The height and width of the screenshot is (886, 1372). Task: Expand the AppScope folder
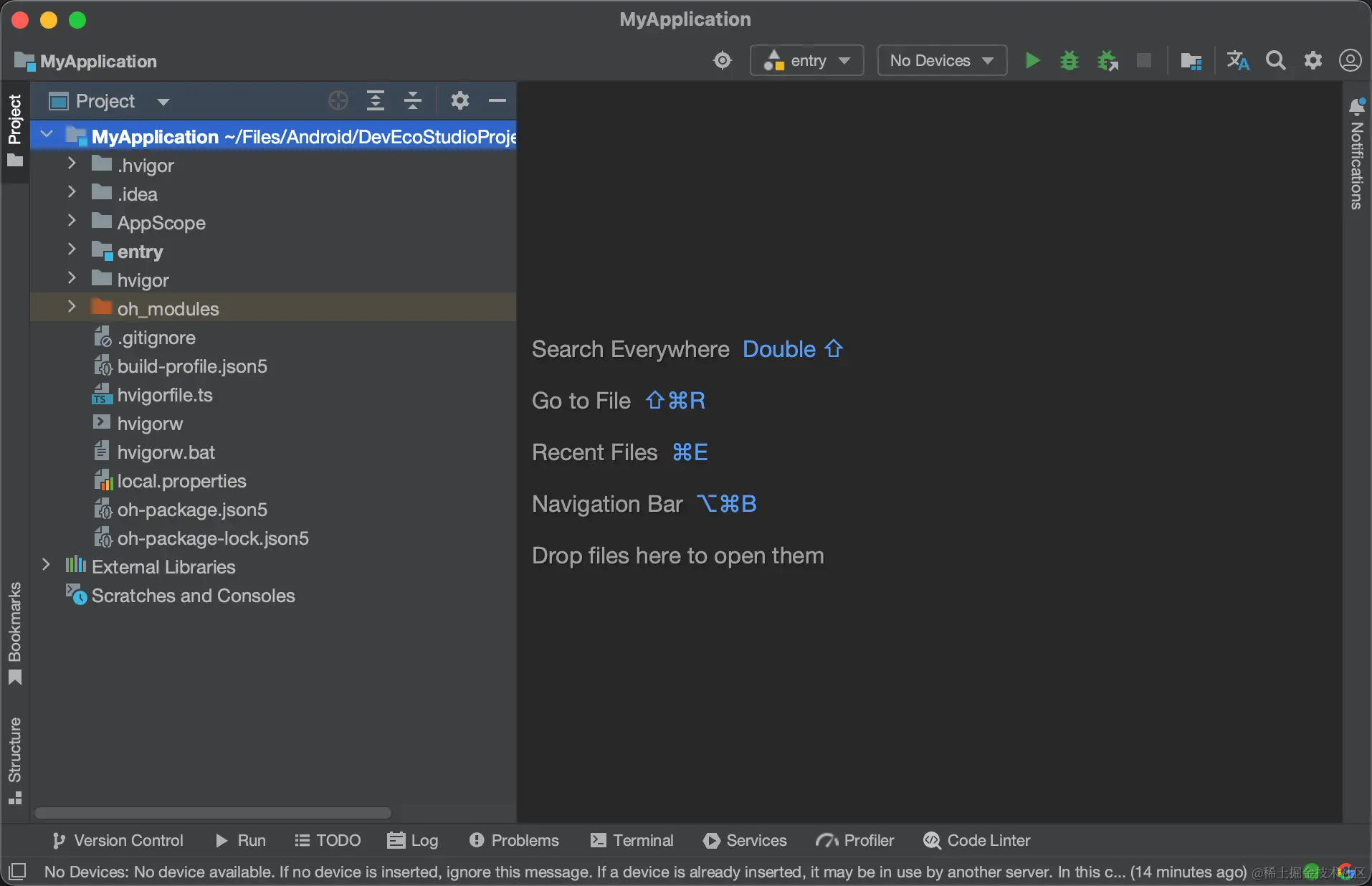coord(72,221)
